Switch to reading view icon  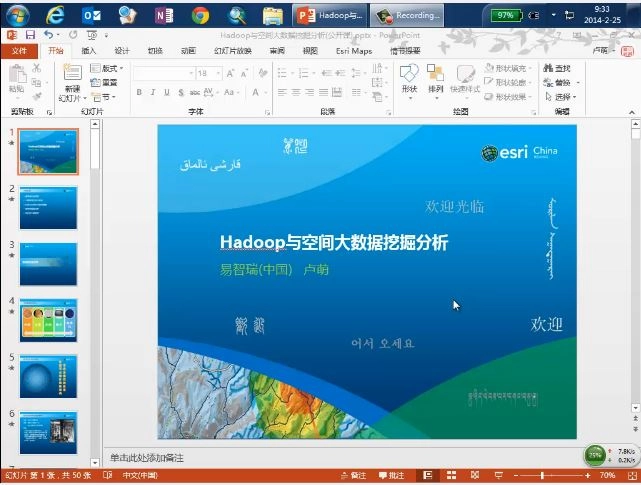coord(475,475)
